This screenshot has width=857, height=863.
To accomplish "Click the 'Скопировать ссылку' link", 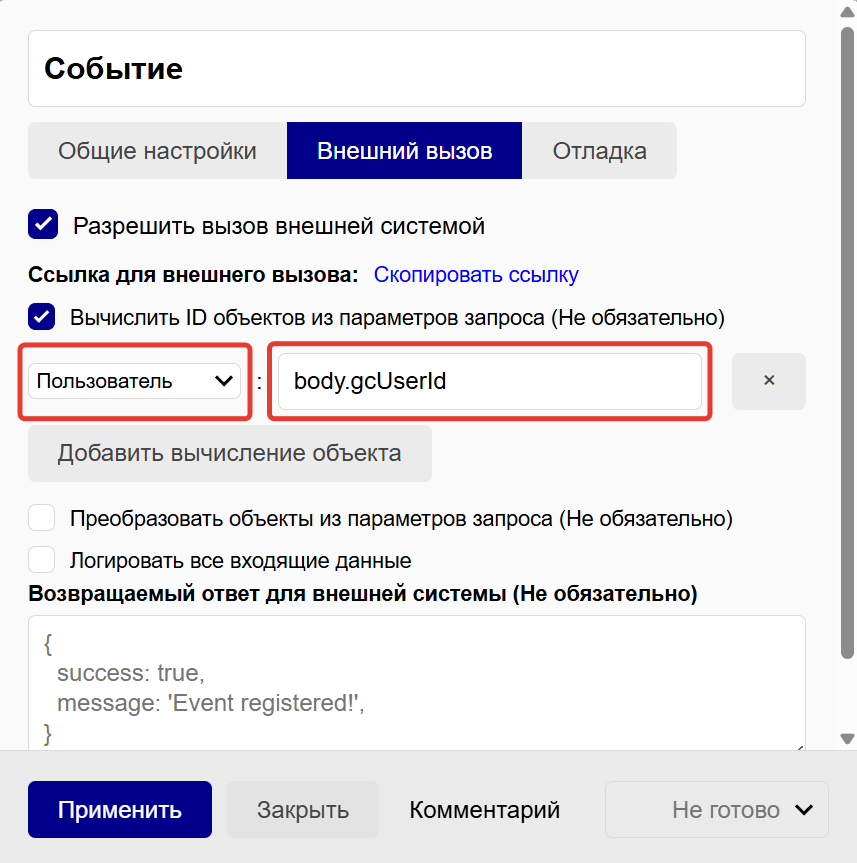I will click(x=476, y=274).
